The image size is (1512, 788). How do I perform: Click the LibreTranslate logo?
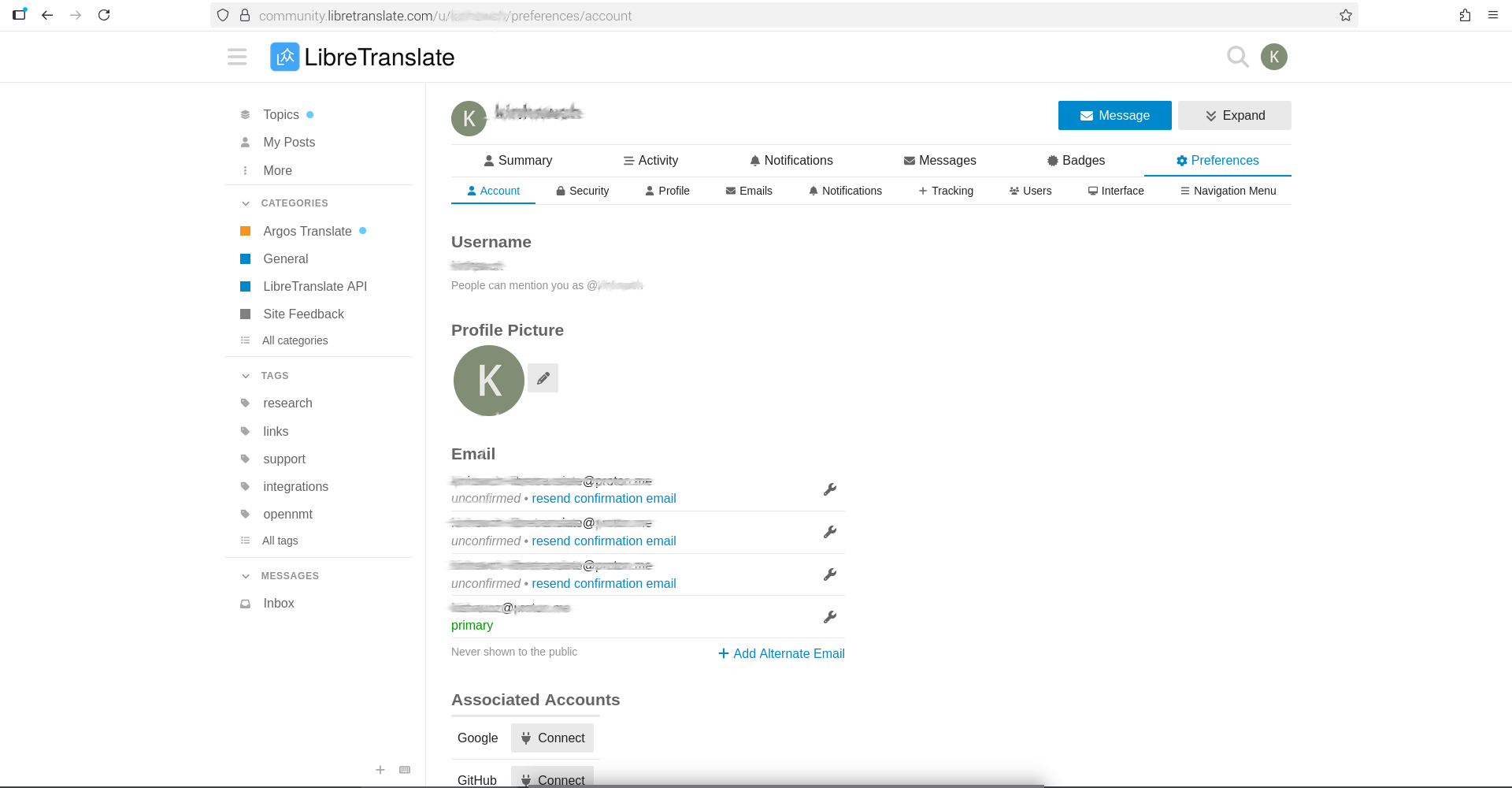tap(362, 57)
